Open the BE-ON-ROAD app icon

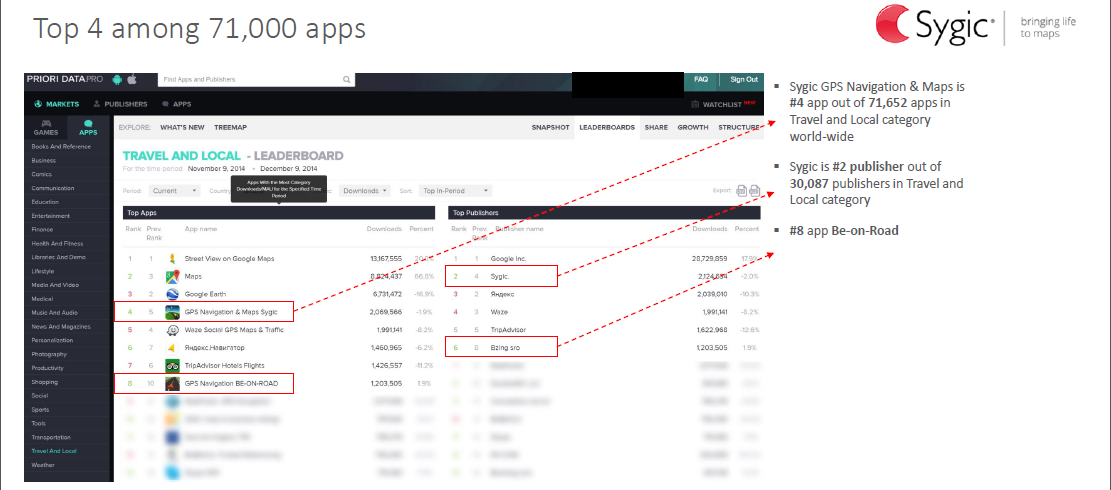click(x=171, y=384)
